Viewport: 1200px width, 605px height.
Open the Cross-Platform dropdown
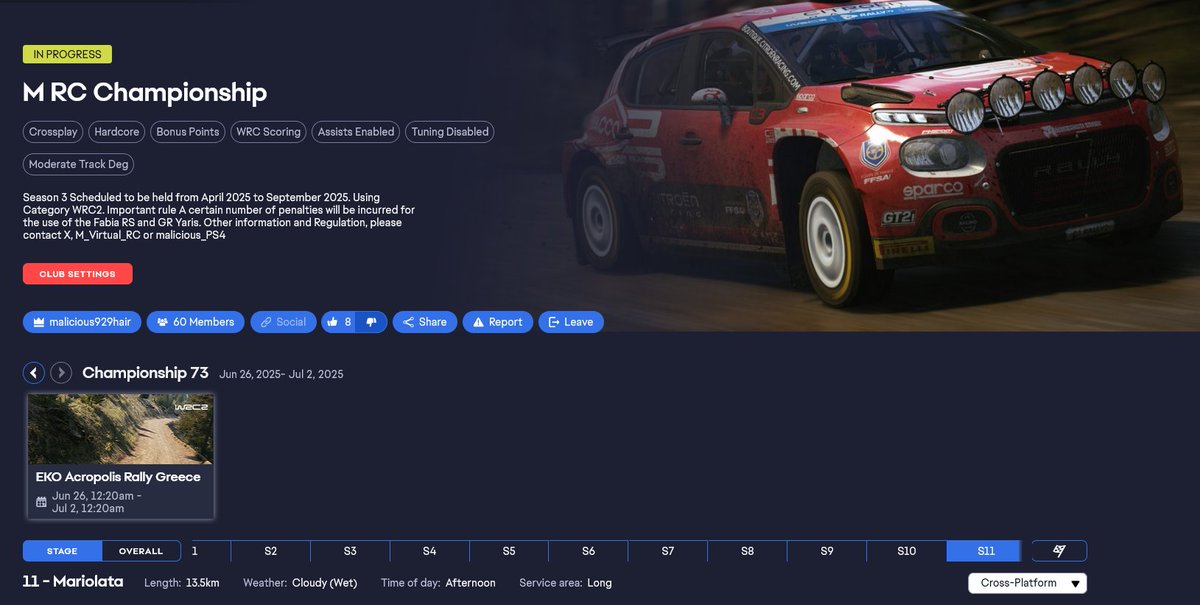1027,583
